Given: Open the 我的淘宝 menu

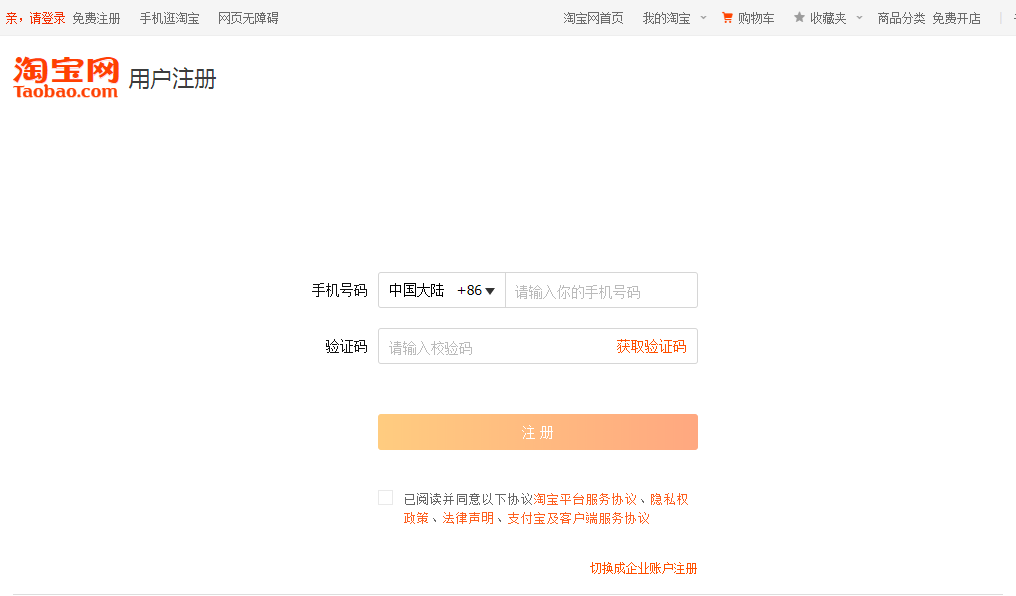Looking at the screenshot, I should click(666, 18).
